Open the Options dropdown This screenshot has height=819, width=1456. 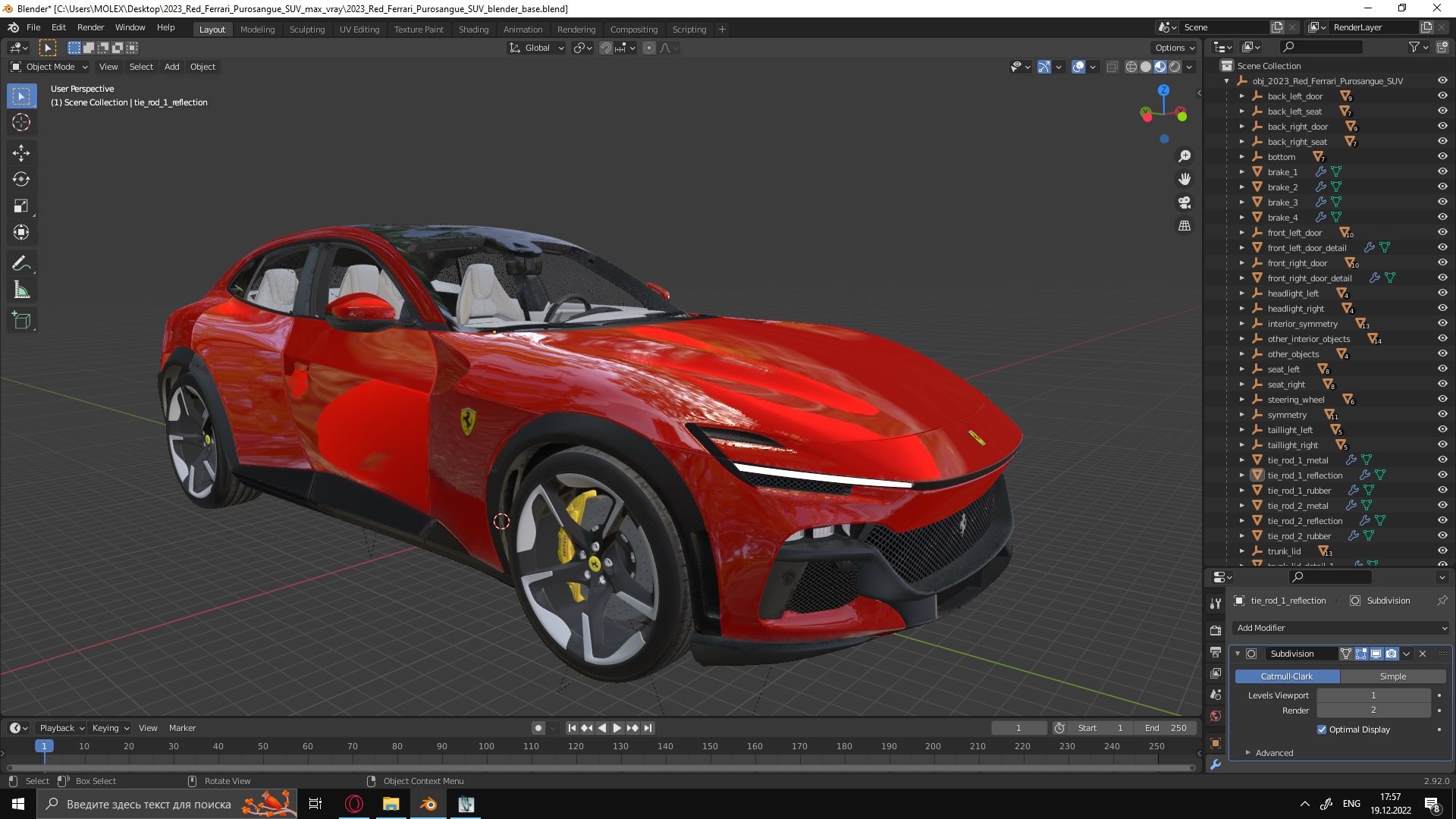(x=1174, y=48)
